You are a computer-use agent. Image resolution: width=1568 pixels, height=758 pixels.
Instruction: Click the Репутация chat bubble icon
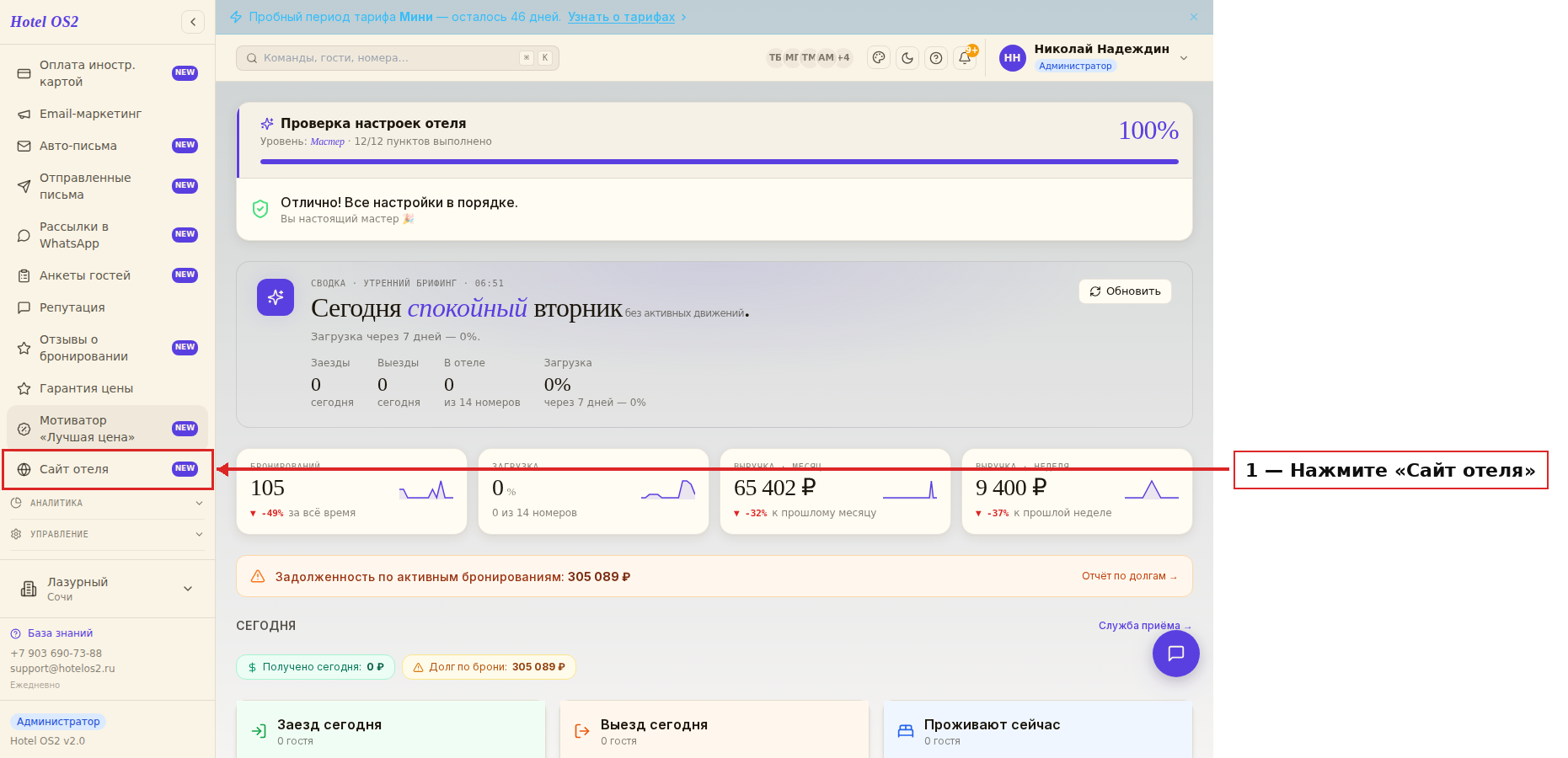(24, 307)
